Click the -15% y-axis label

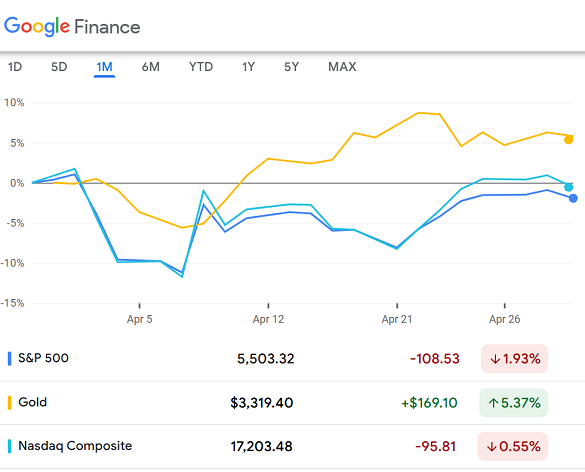12,303
